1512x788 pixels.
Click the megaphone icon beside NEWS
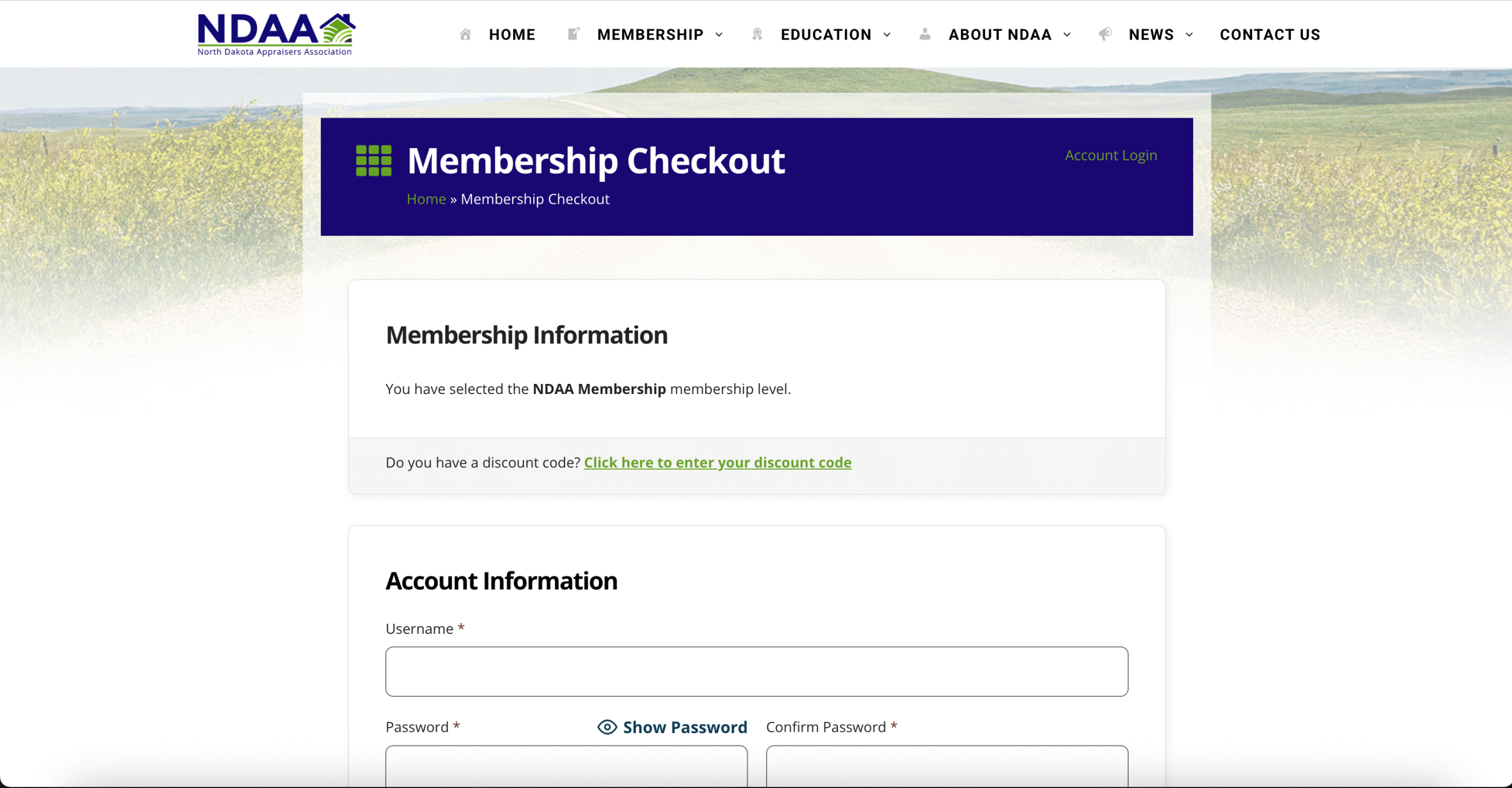point(1105,34)
